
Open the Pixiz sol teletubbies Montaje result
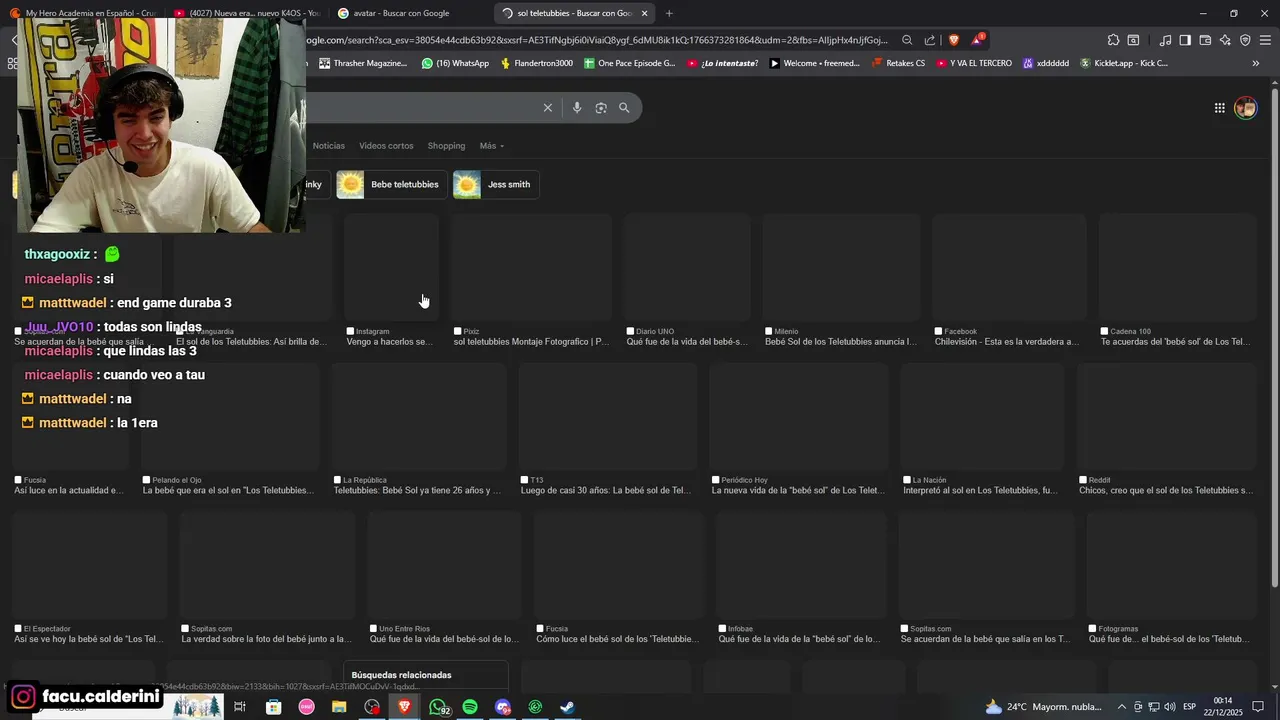[531, 280]
